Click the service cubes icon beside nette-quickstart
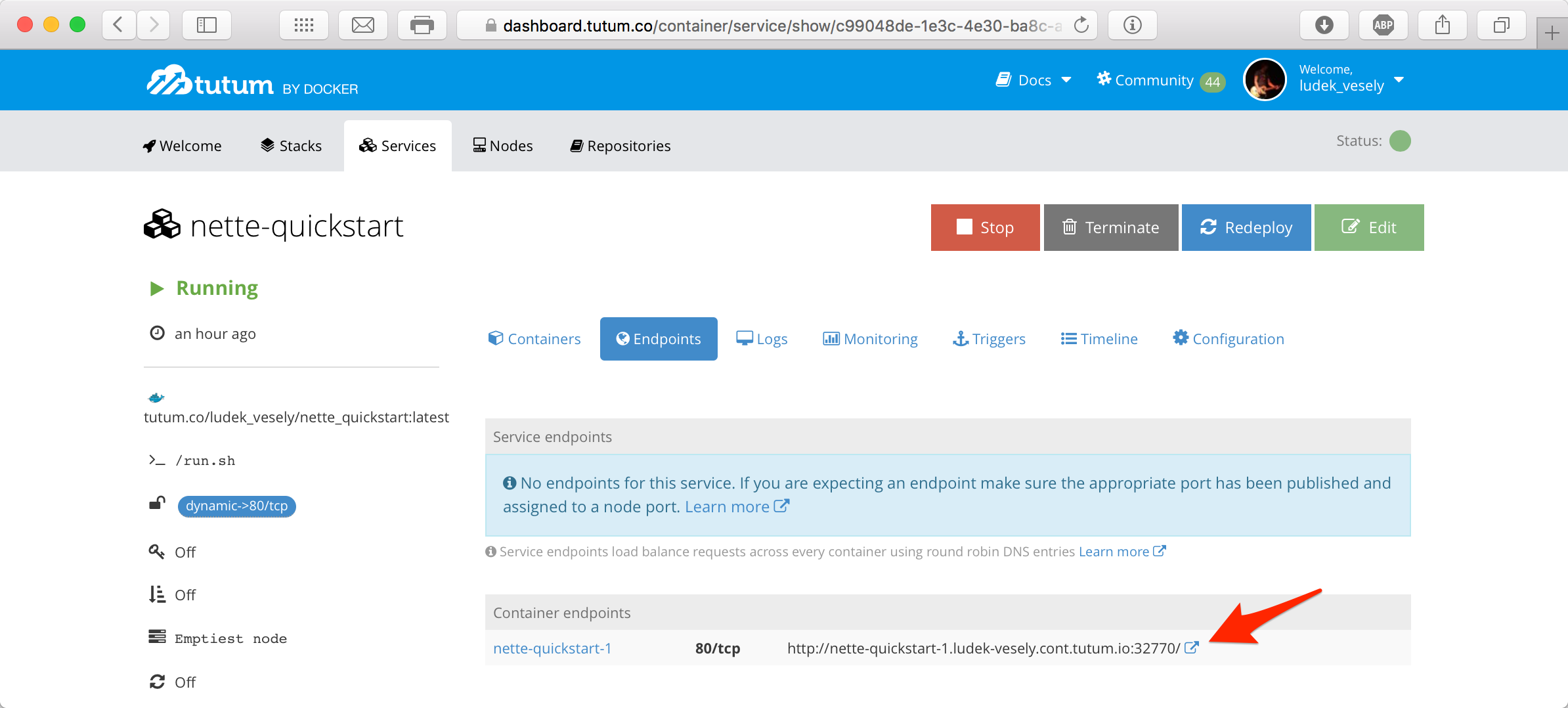This screenshot has height=708, width=1568. pyautogui.click(x=162, y=224)
